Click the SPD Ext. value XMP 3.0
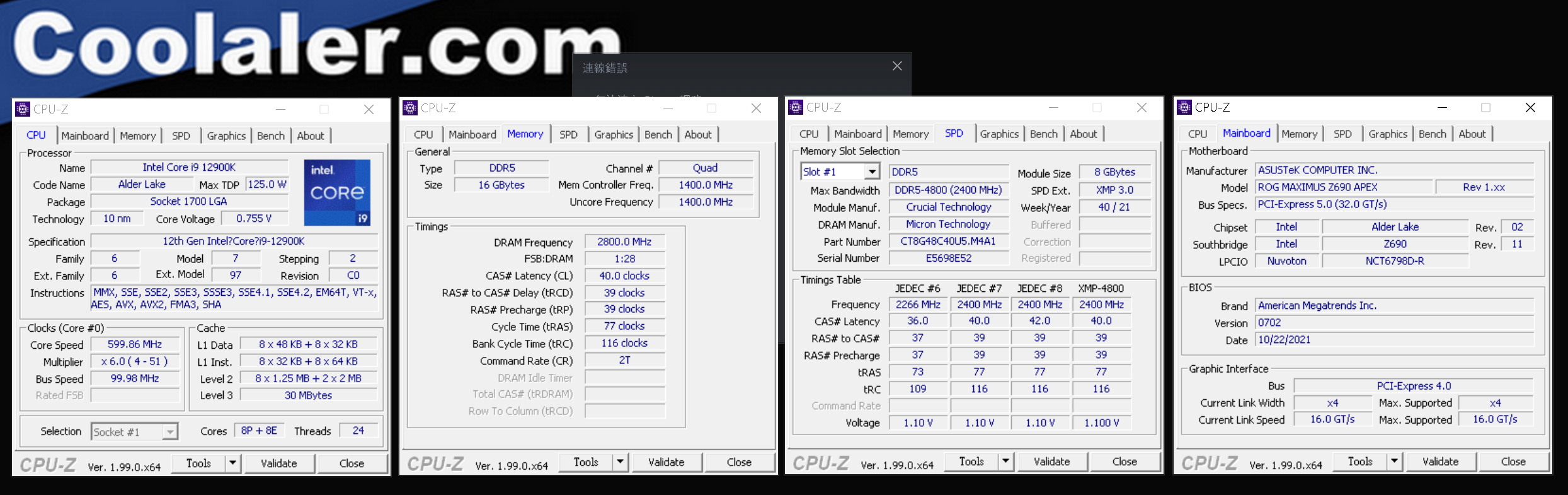Image resolution: width=1568 pixels, height=495 pixels. [1114, 190]
